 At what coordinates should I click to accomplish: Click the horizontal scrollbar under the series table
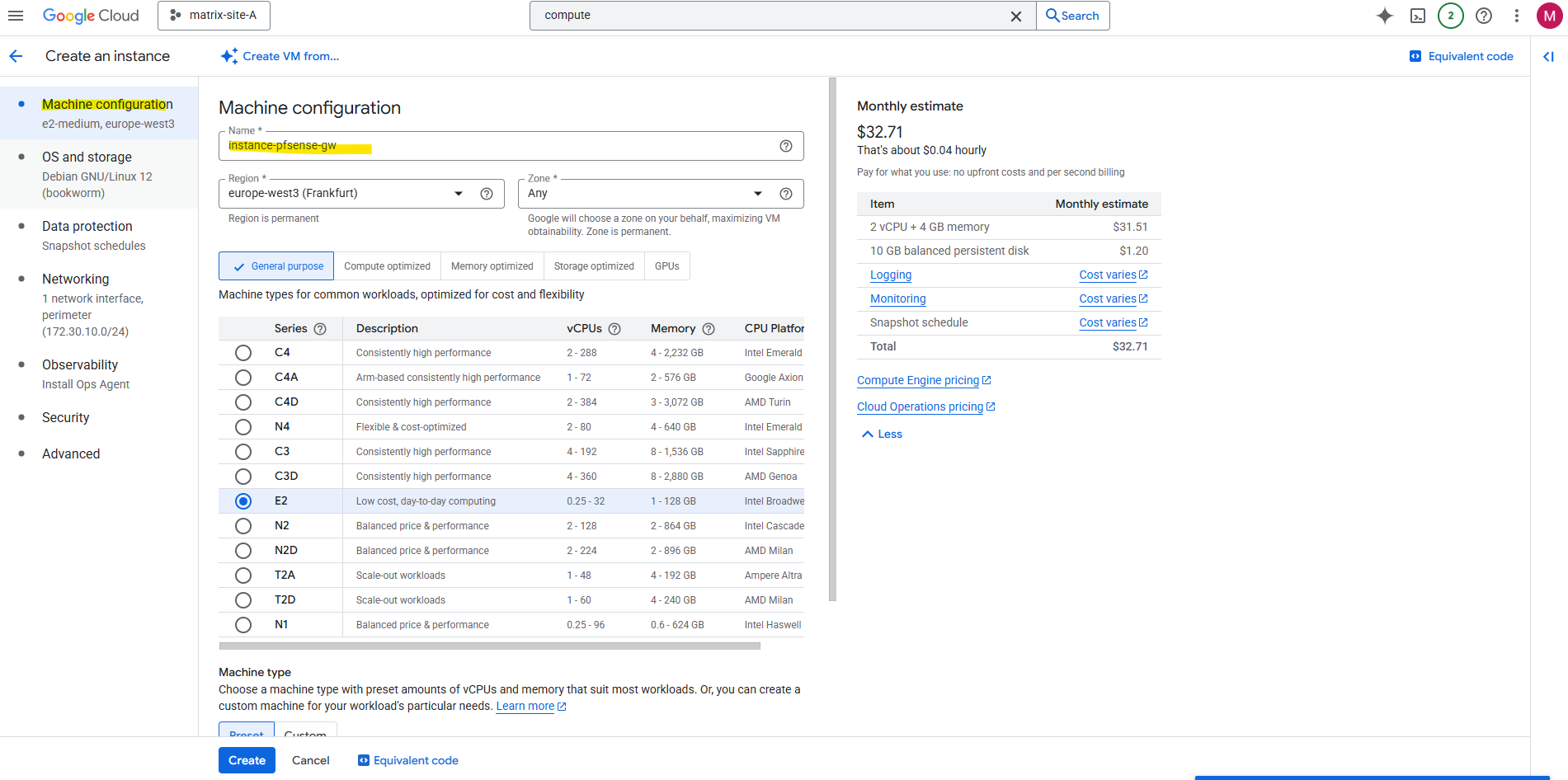[489, 646]
